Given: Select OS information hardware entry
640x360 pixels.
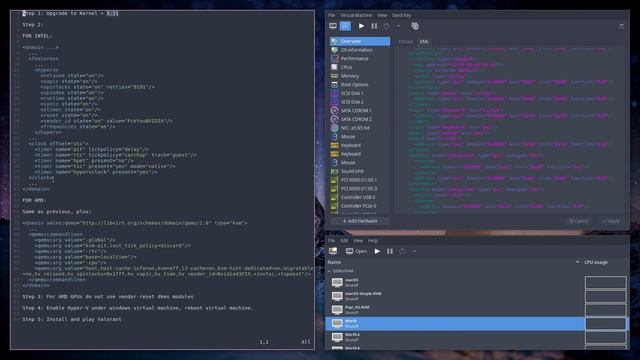Looking at the screenshot, I should pos(360,50).
